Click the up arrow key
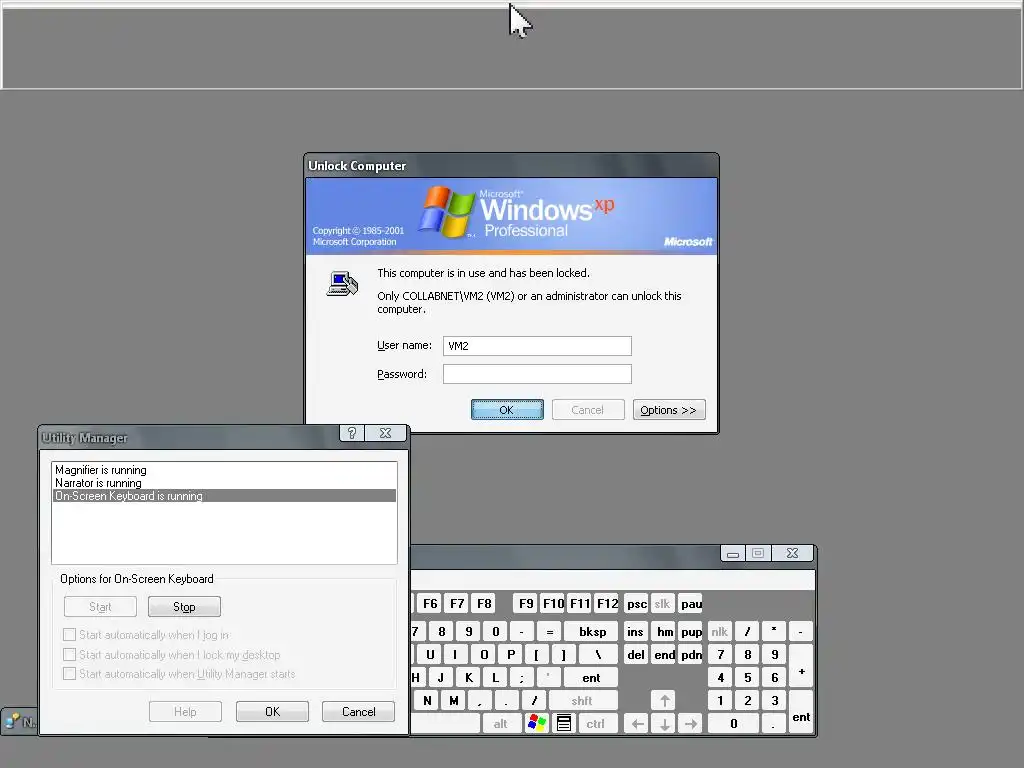1024x768 pixels. (x=664, y=701)
